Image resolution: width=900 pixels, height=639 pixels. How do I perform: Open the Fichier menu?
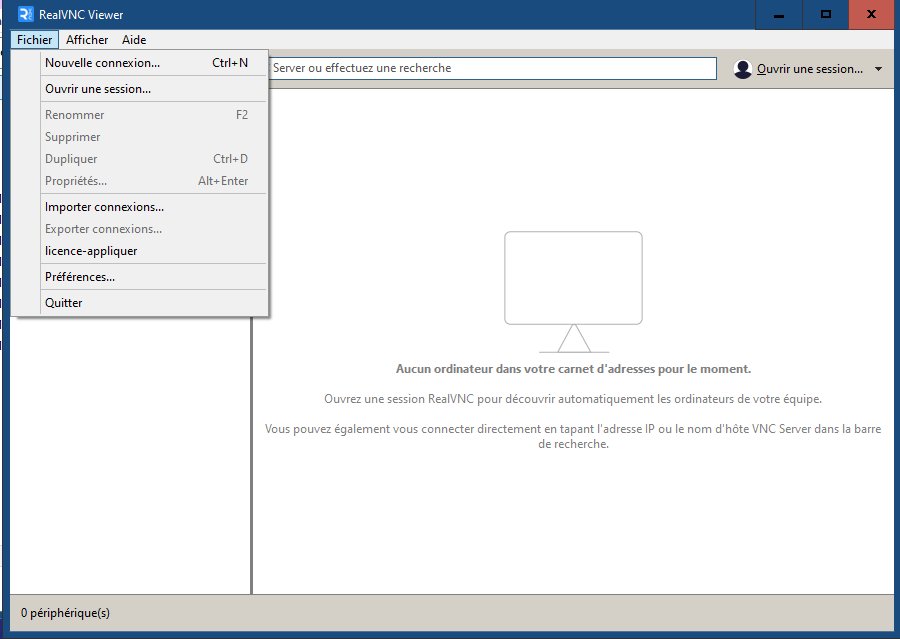point(34,40)
